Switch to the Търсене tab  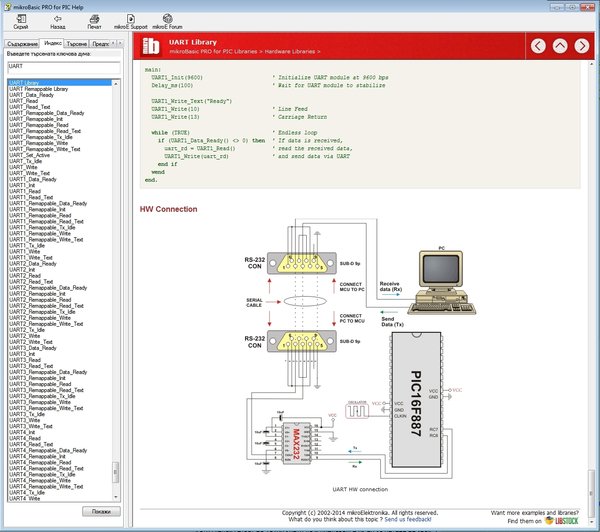click(77, 44)
